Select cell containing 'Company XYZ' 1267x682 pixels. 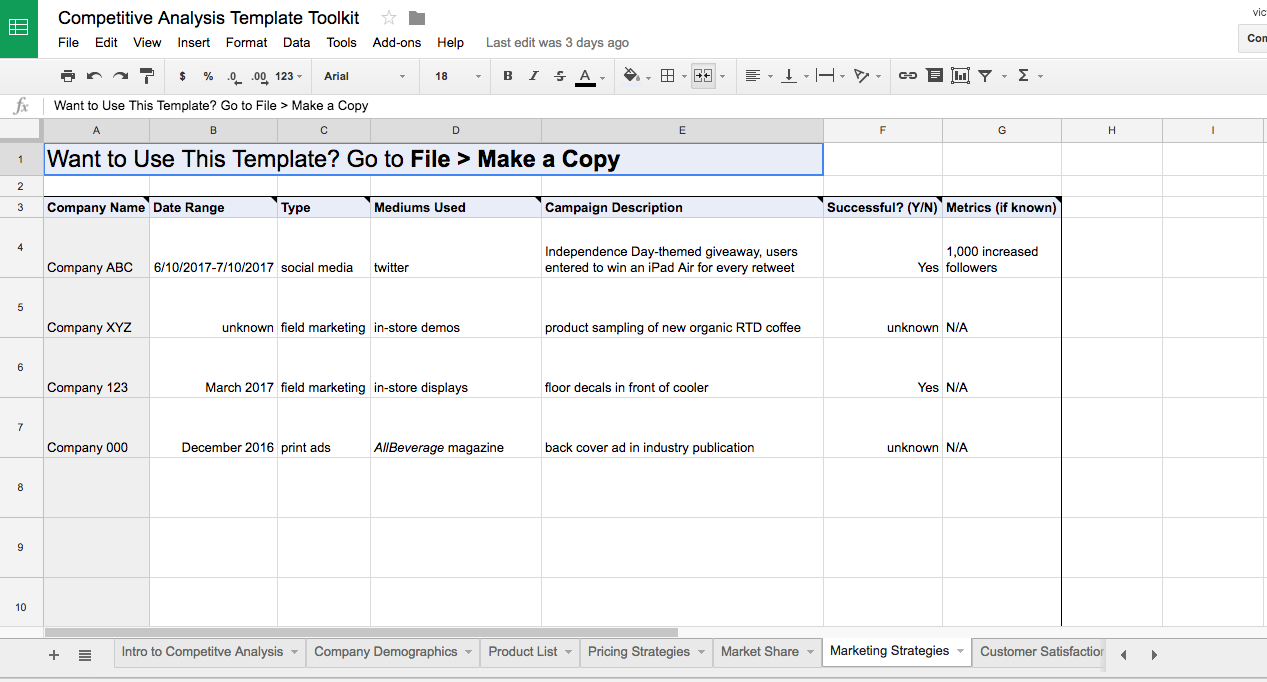[96, 308]
